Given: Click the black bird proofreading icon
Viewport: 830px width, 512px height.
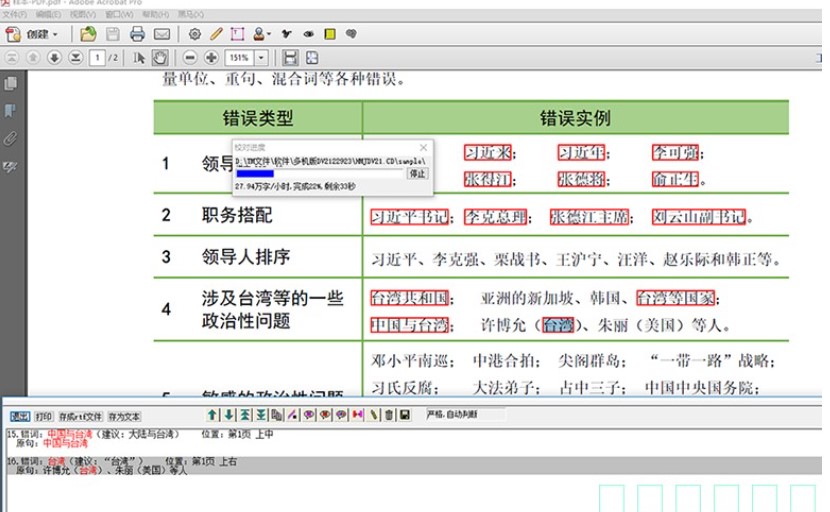Looking at the screenshot, I should 286,34.
